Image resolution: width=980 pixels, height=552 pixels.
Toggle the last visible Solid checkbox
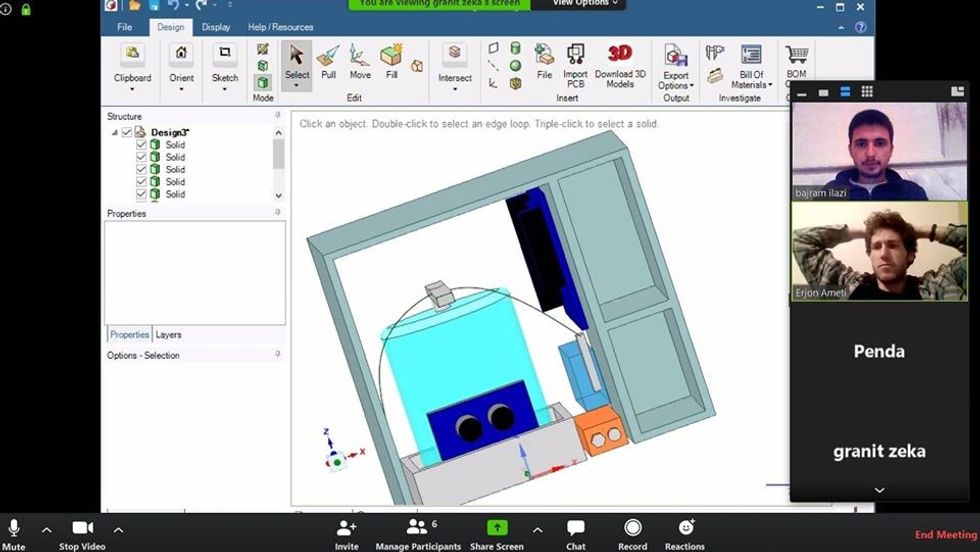click(x=141, y=194)
